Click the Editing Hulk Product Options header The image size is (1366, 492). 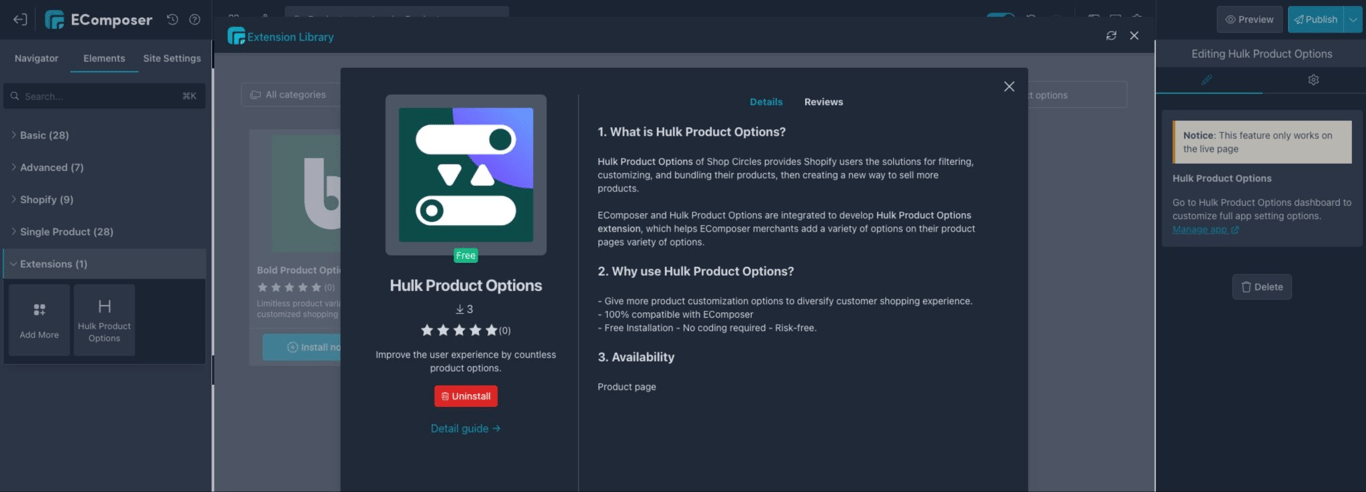tap(1261, 54)
